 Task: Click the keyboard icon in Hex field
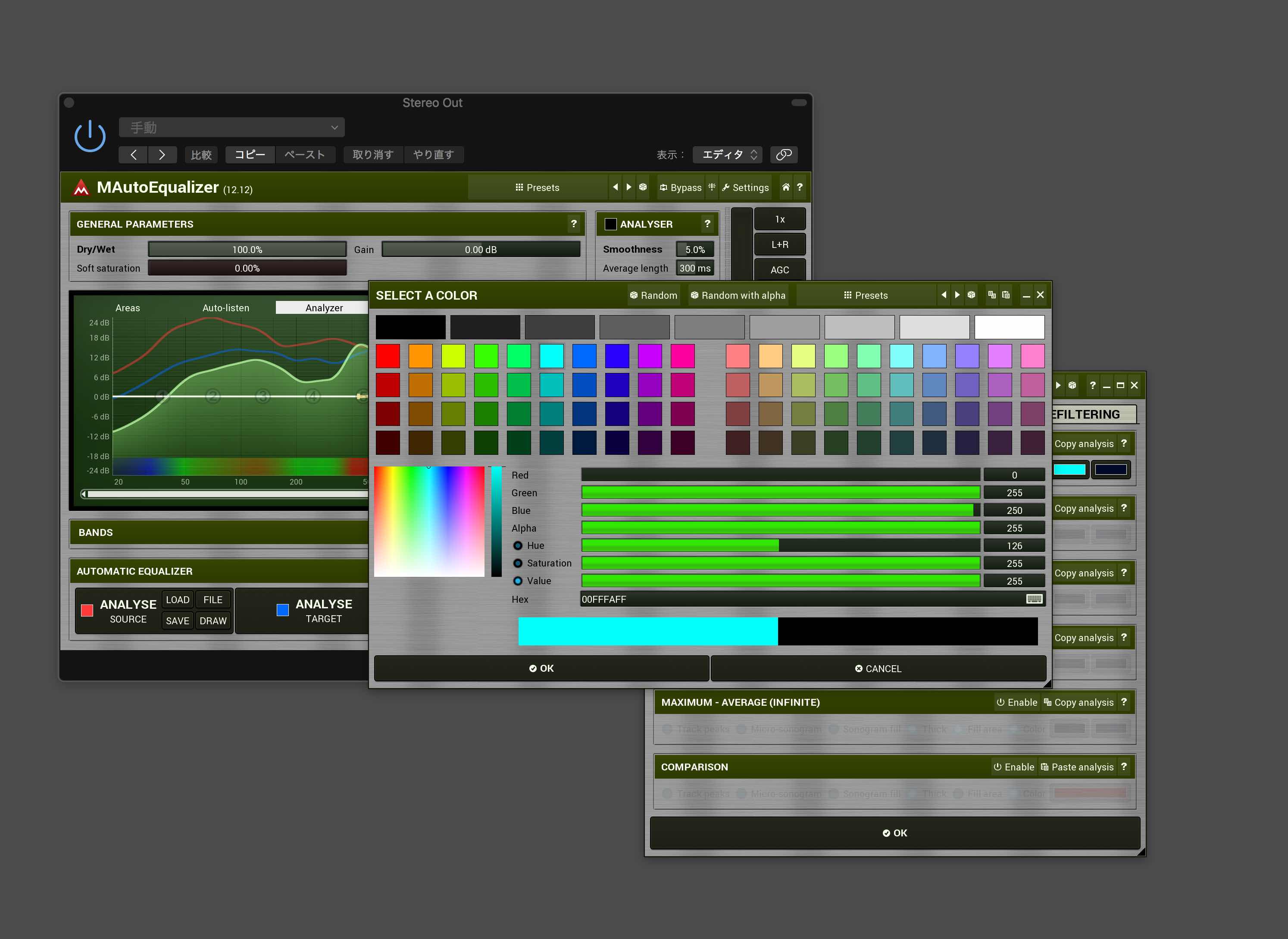[1034, 599]
